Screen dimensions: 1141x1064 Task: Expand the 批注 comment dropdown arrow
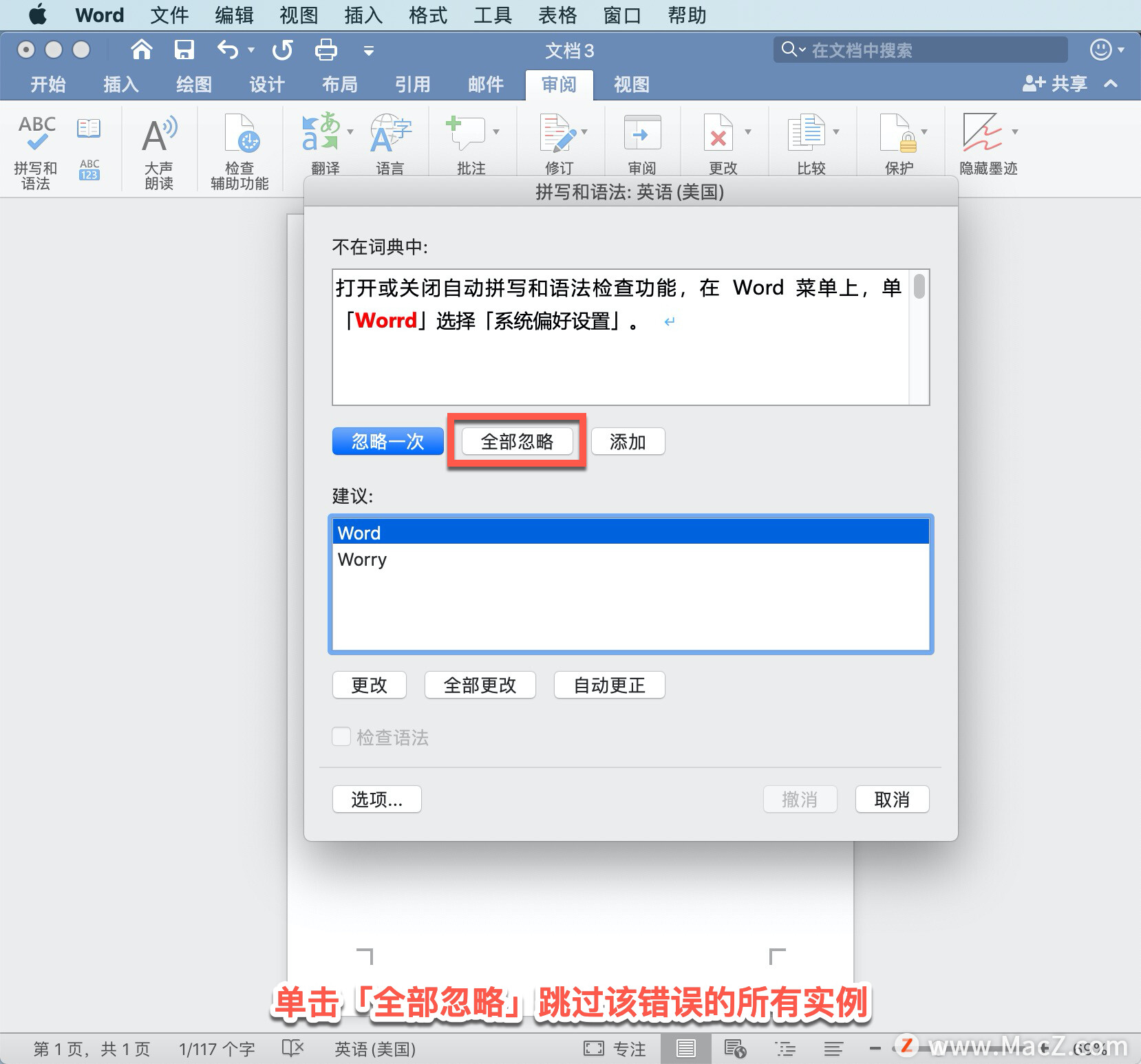496,131
